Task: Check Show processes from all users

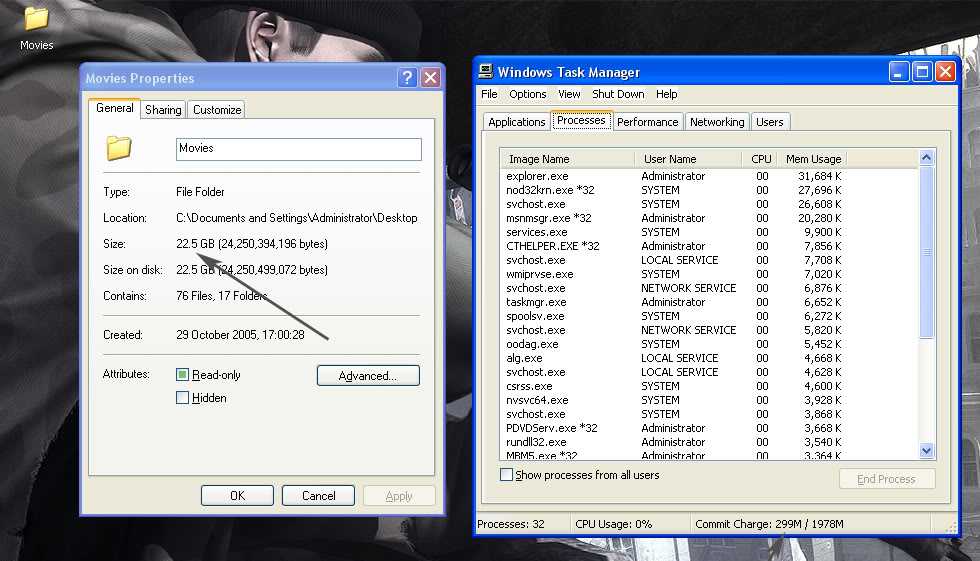Action: pos(506,475)
